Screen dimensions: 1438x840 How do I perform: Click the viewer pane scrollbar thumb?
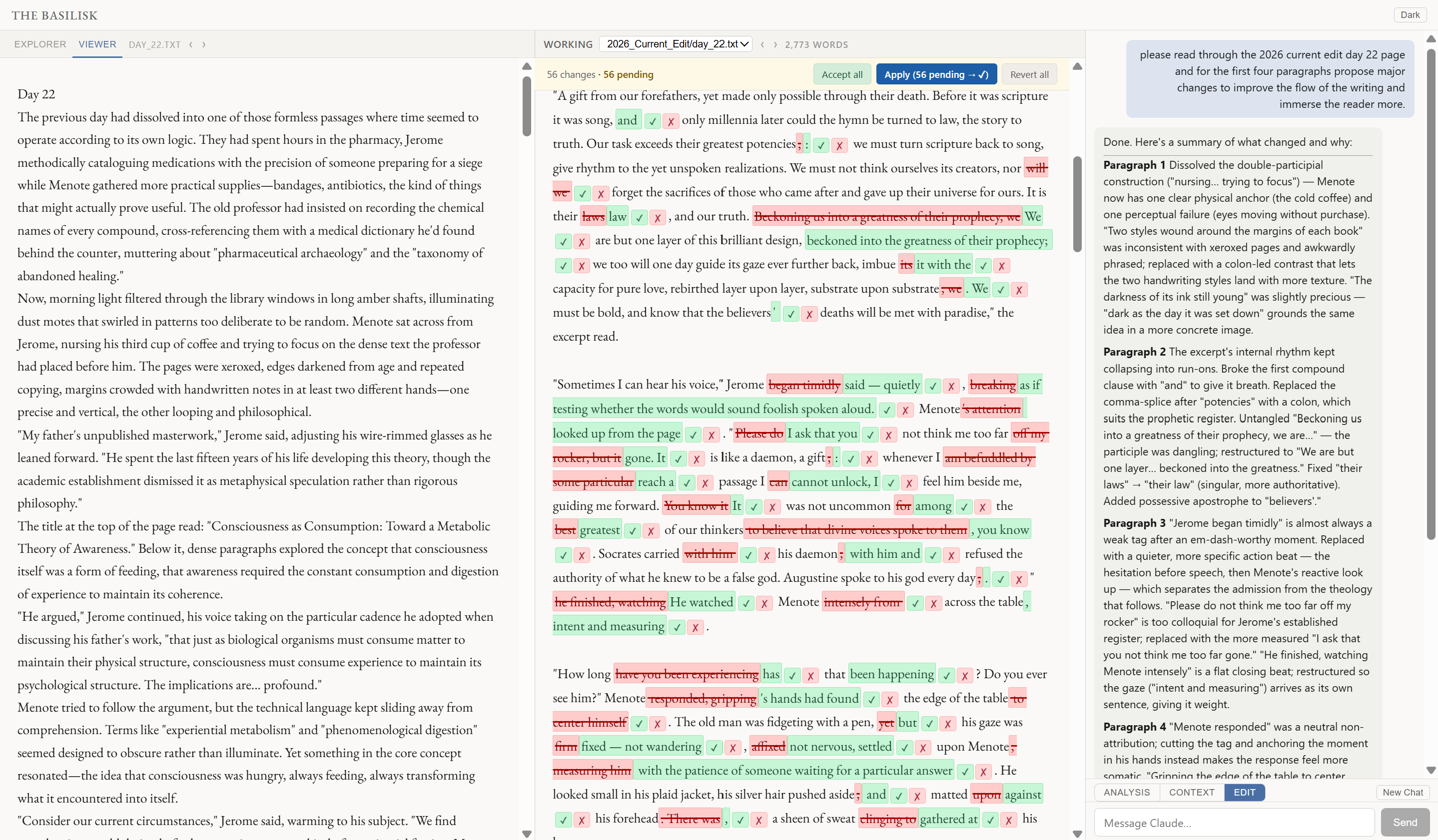point(526,106)
